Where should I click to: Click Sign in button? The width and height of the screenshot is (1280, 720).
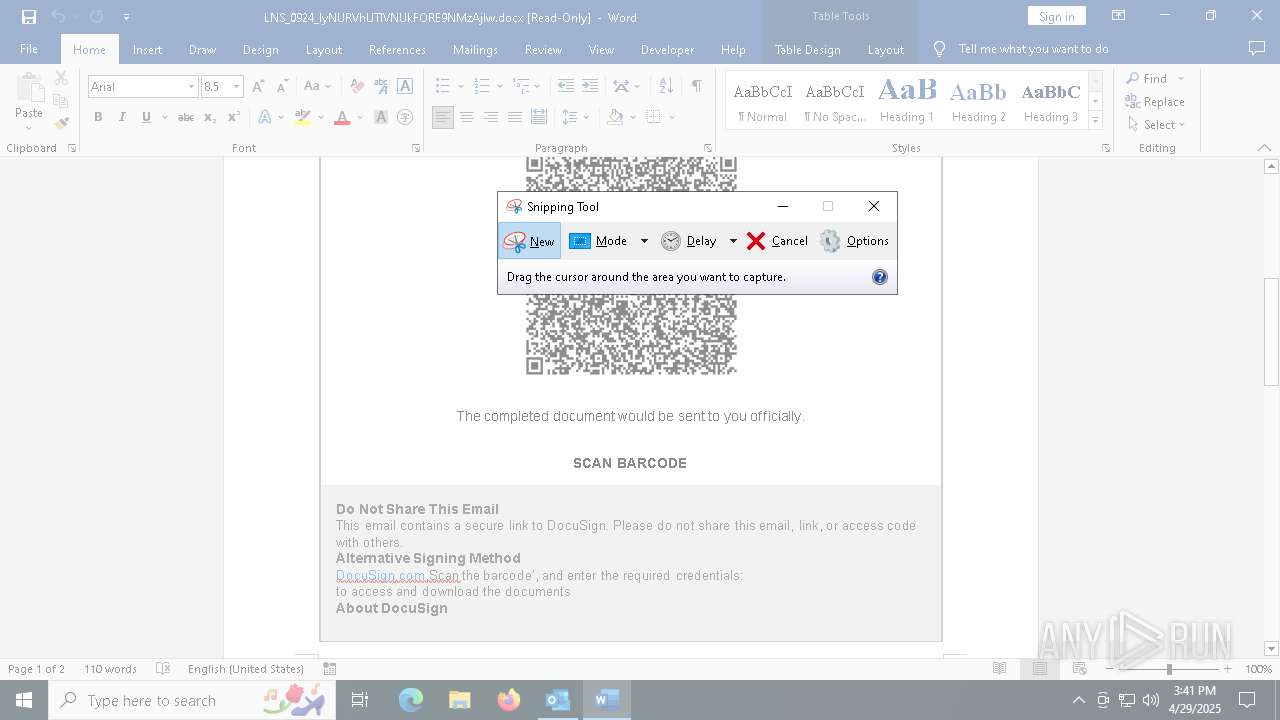[1056, 16]
